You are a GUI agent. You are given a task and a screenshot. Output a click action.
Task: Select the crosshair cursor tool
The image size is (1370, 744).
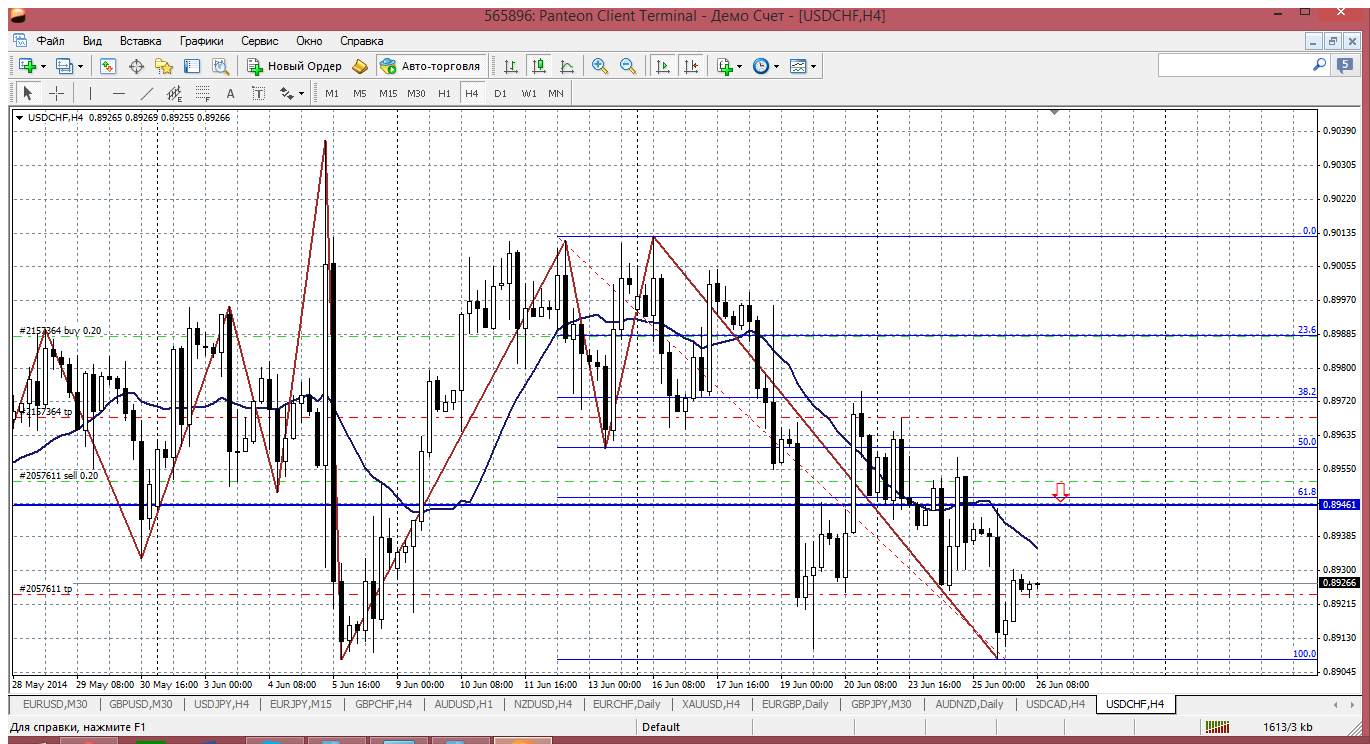pyautogui.click(x=57, y=93)
